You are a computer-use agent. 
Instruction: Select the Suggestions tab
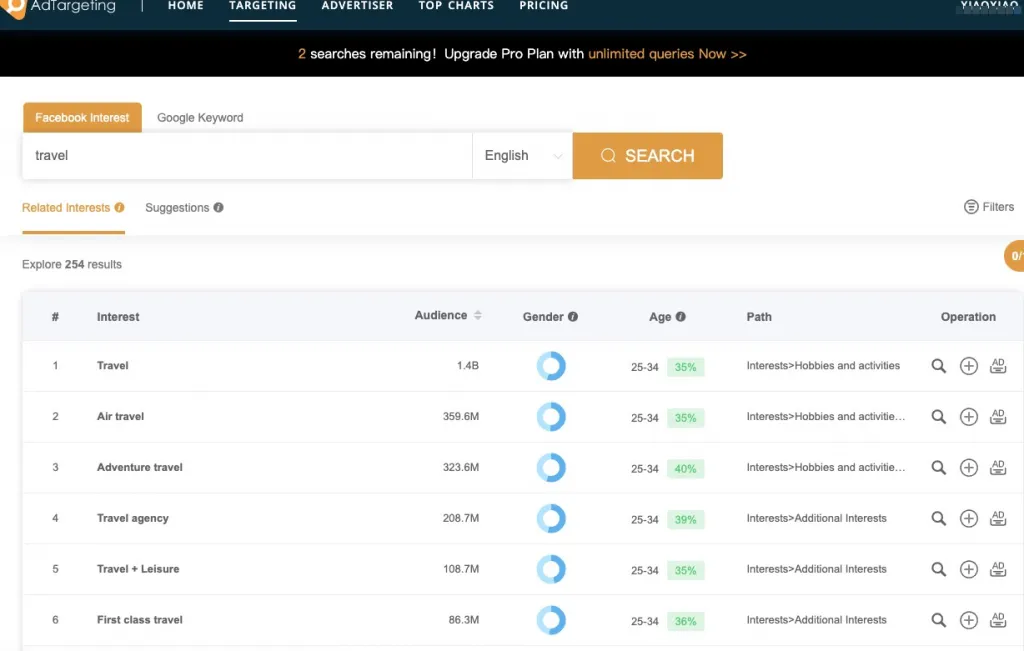[177, 208]
